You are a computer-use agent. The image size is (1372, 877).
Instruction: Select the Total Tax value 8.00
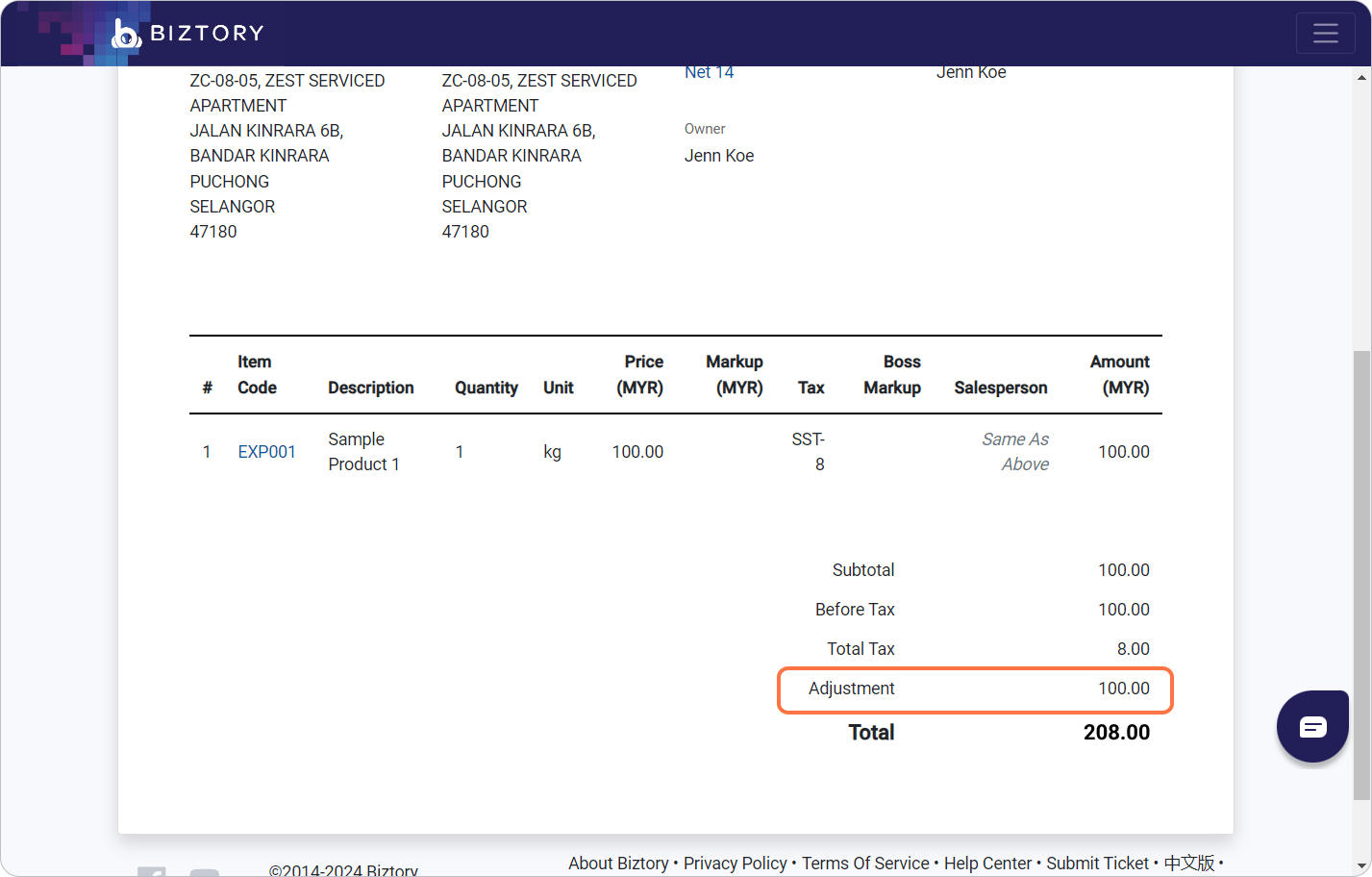click(x=1134, y=649)
